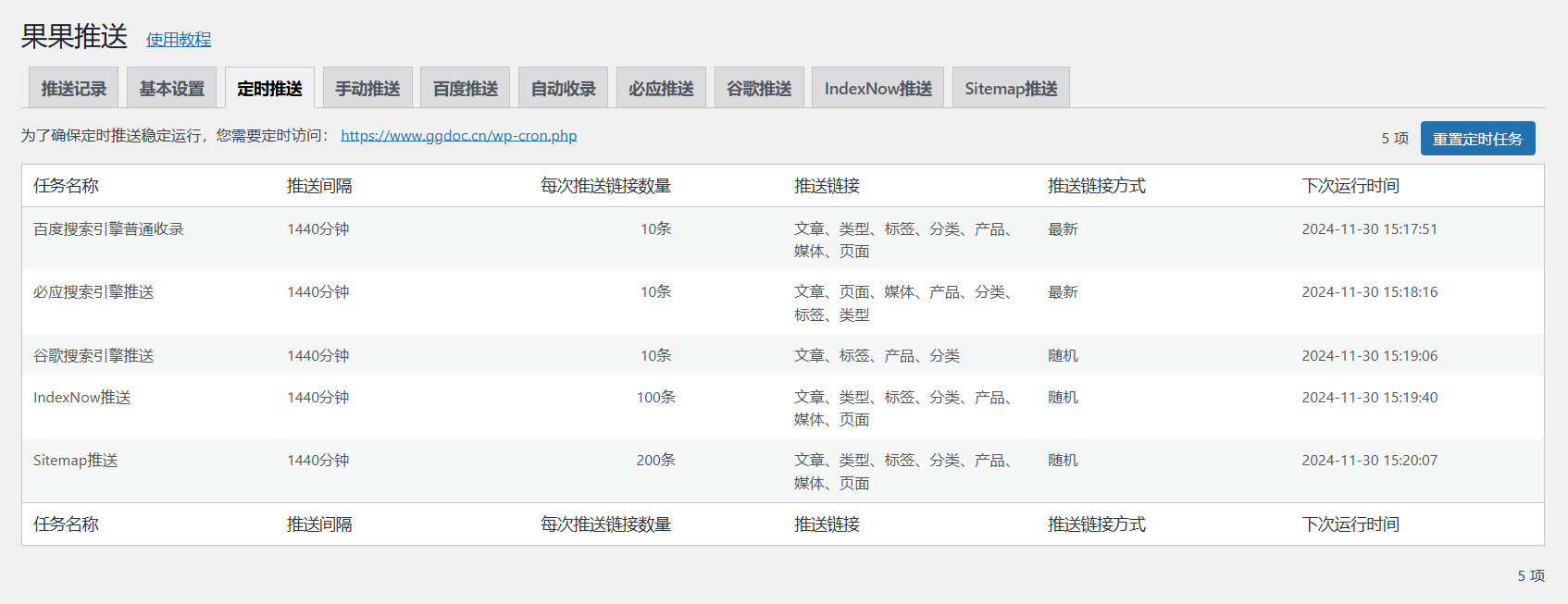Select the 谷歌搜索引擎推送 task name

[93, 356]
